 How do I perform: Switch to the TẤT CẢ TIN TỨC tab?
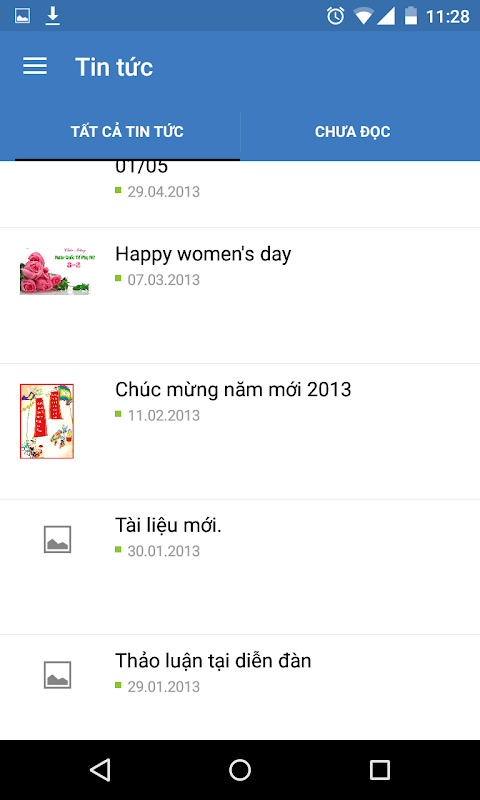click(x=127, y=132)
